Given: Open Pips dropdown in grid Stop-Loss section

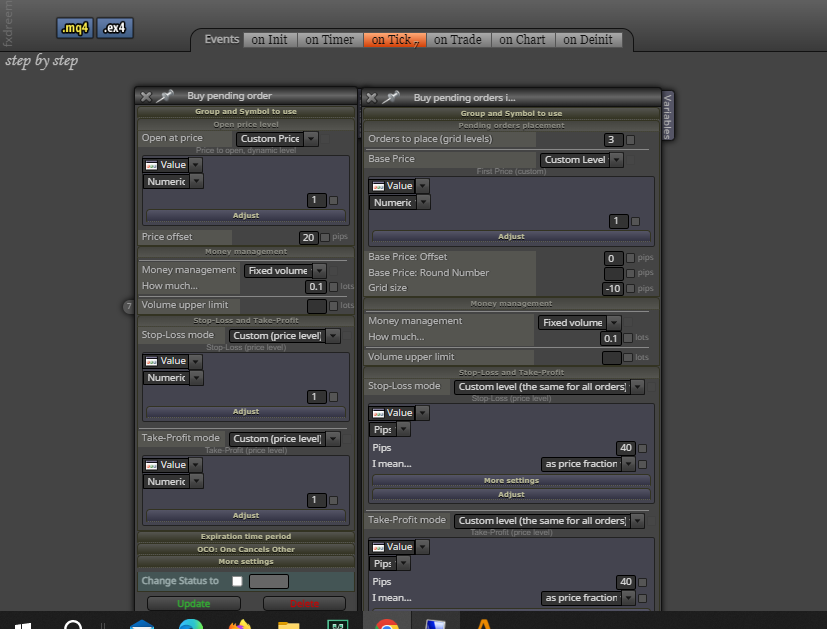Looking at the screenshot, I should [x=390, y=430].
